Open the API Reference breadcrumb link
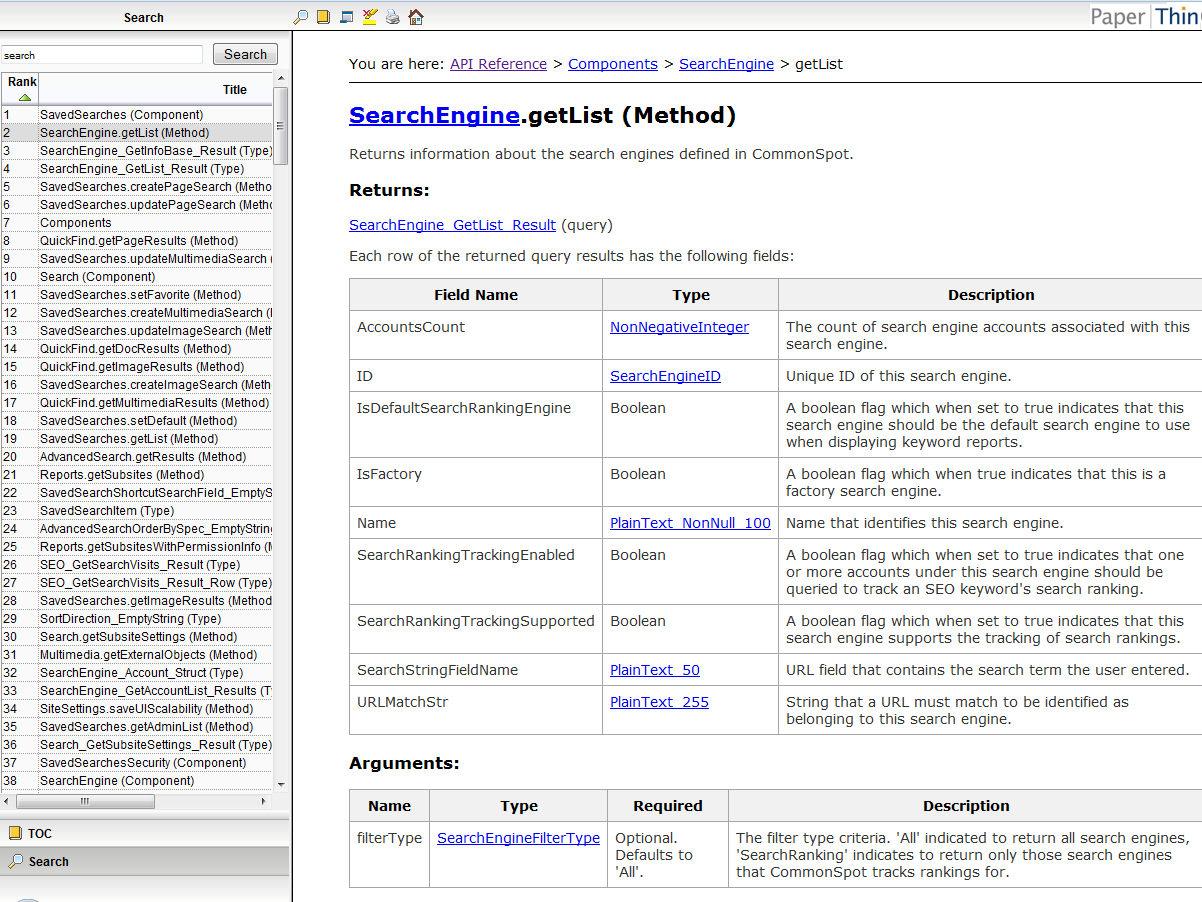The image size is (1202, 902). pyautogui.click(x=498, y=64)
